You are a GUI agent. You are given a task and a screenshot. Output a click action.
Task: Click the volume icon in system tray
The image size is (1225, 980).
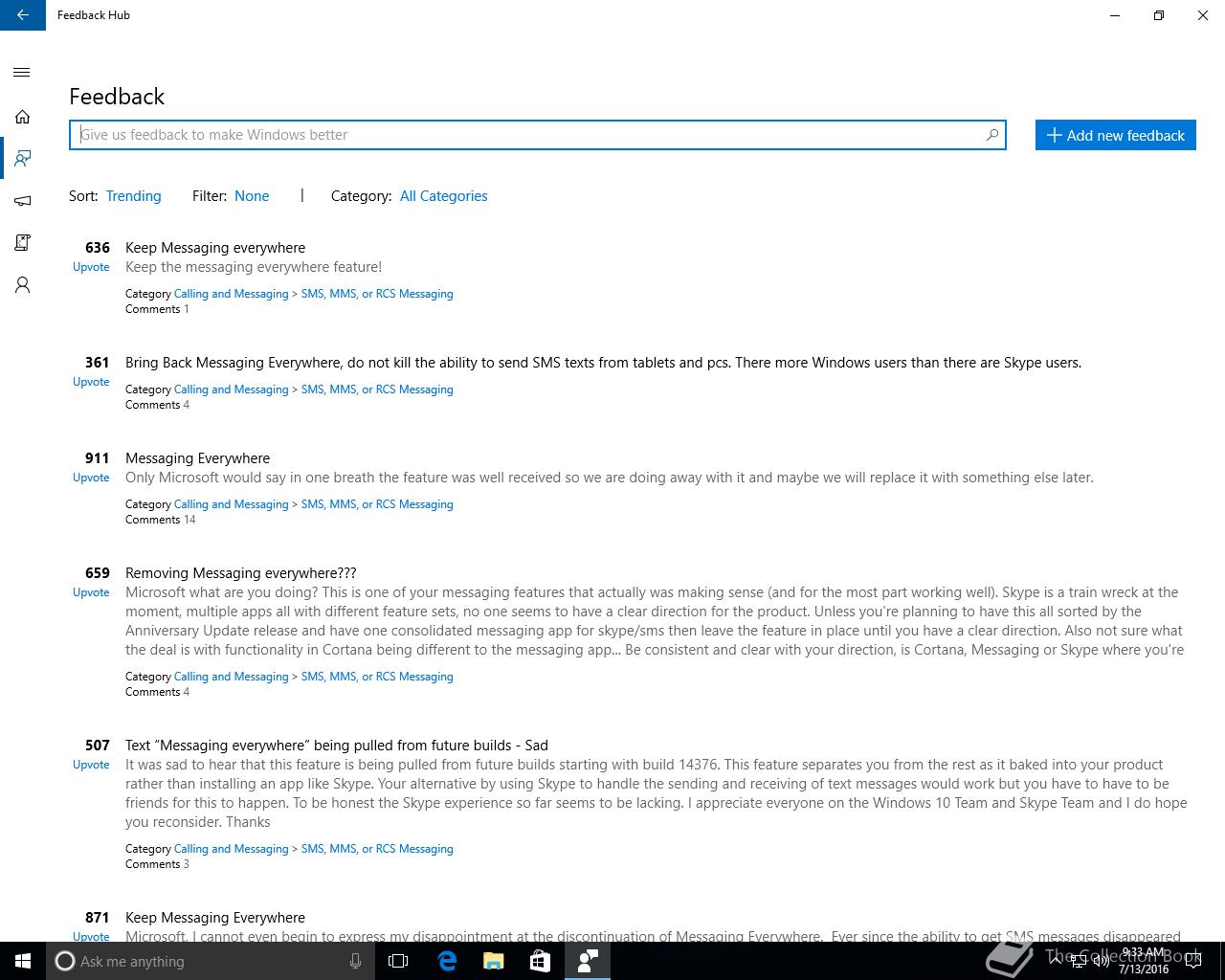1102,961
